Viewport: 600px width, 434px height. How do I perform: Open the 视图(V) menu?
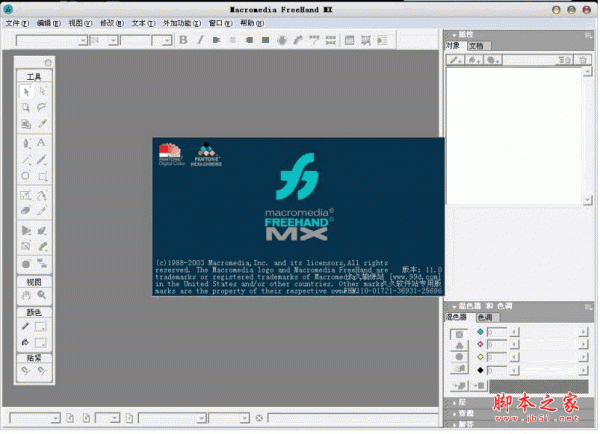[80, 23]
